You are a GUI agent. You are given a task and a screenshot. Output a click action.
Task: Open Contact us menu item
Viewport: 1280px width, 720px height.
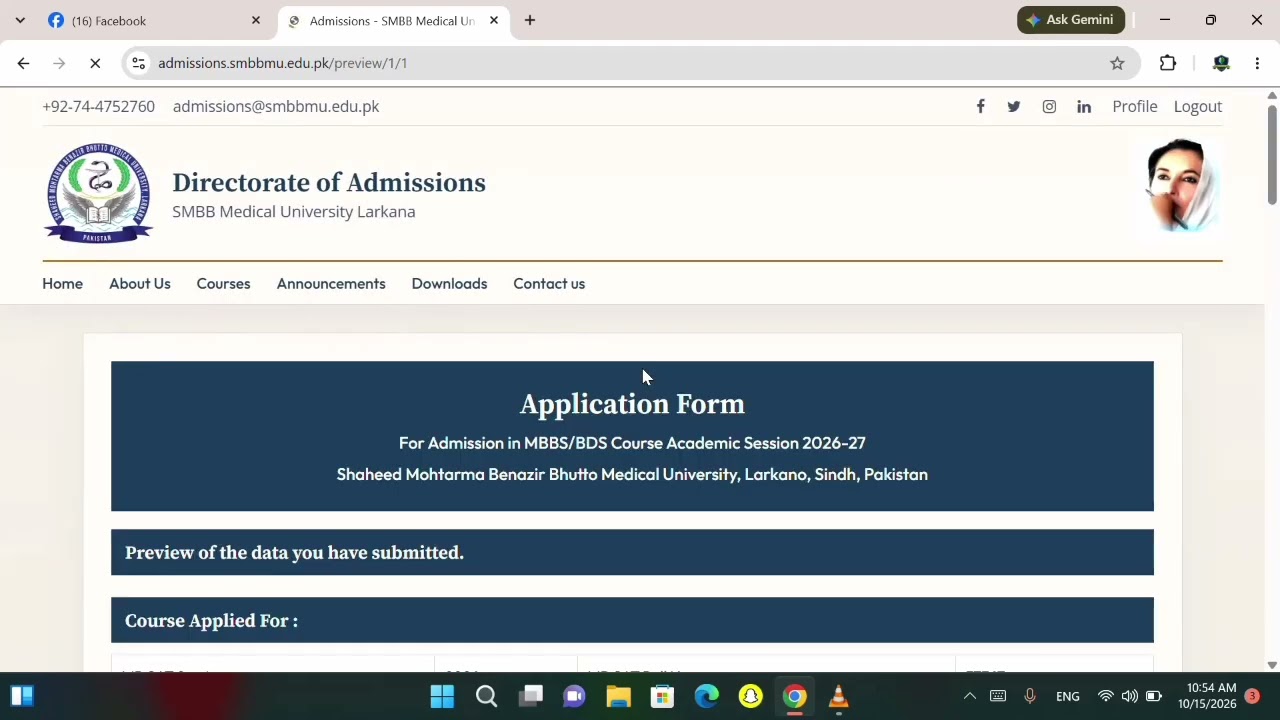[549, 284]
